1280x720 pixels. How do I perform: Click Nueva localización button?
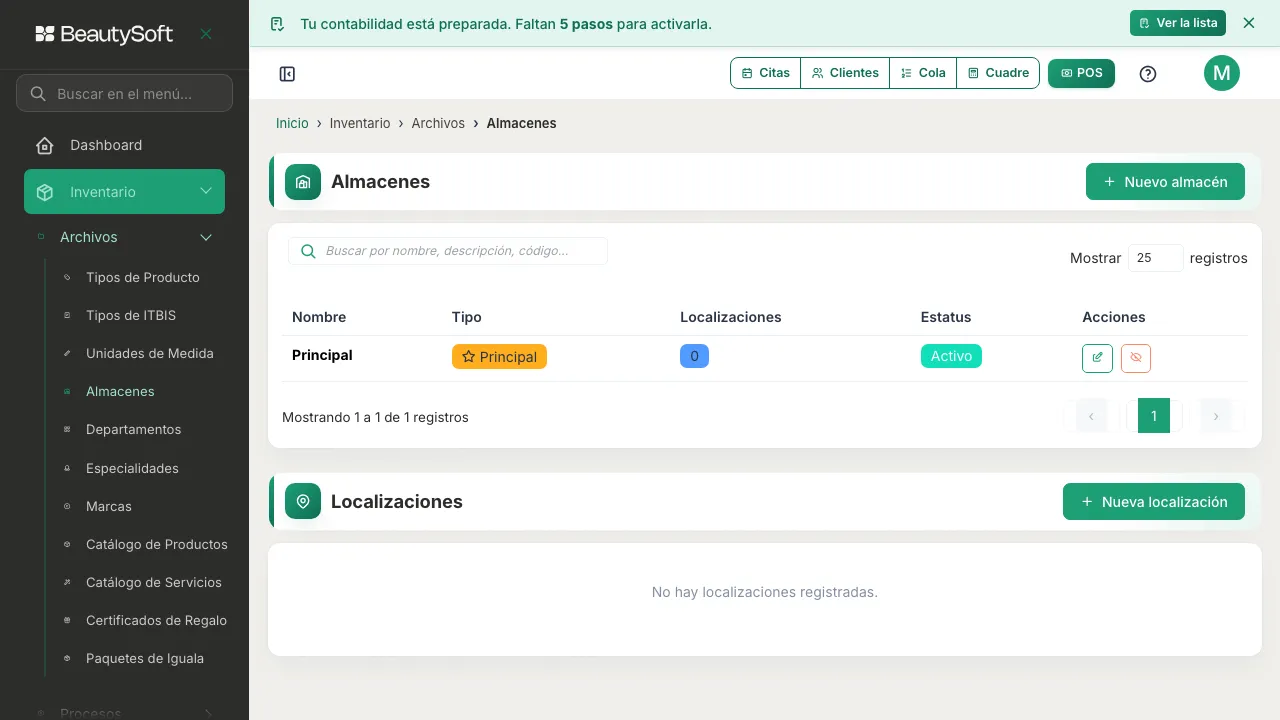[x=1154, y=502]
